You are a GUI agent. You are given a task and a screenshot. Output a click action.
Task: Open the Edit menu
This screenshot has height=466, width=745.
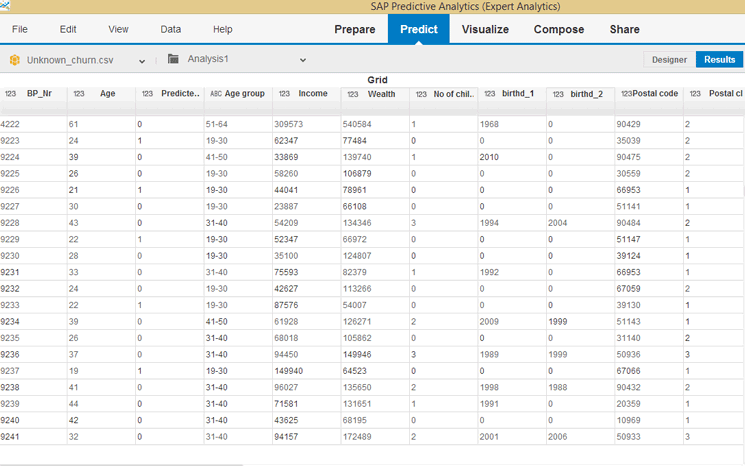tap(68, 29)
